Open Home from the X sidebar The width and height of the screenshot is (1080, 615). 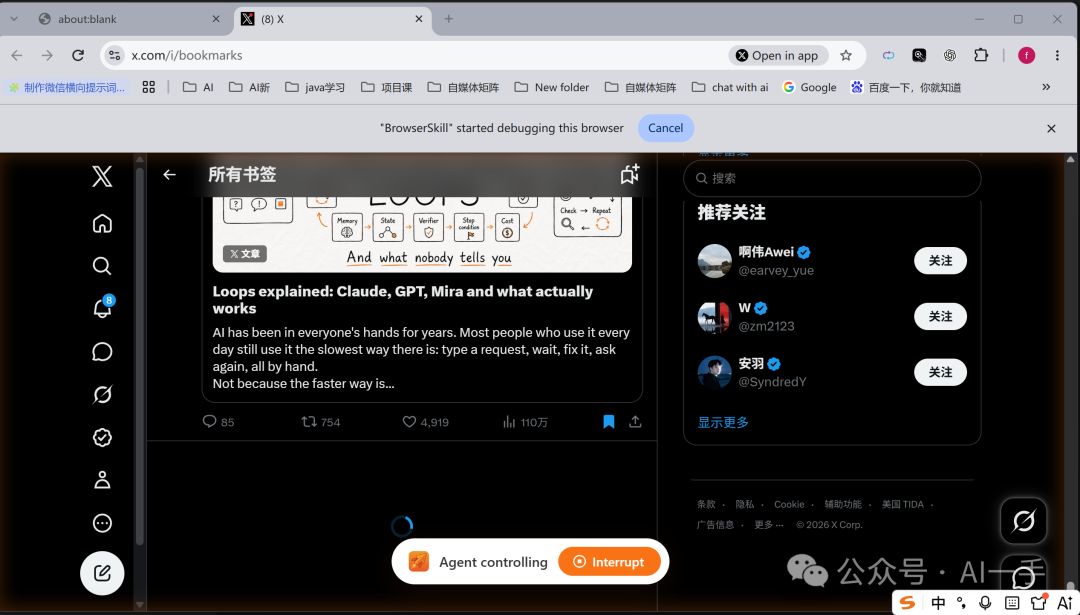[x=102, y=223]
